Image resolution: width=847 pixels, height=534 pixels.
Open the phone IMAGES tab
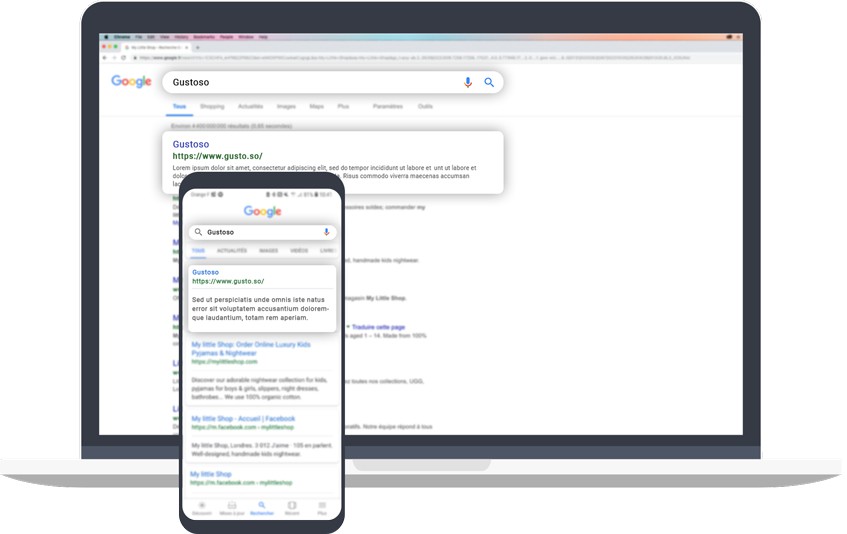[268, 251]
